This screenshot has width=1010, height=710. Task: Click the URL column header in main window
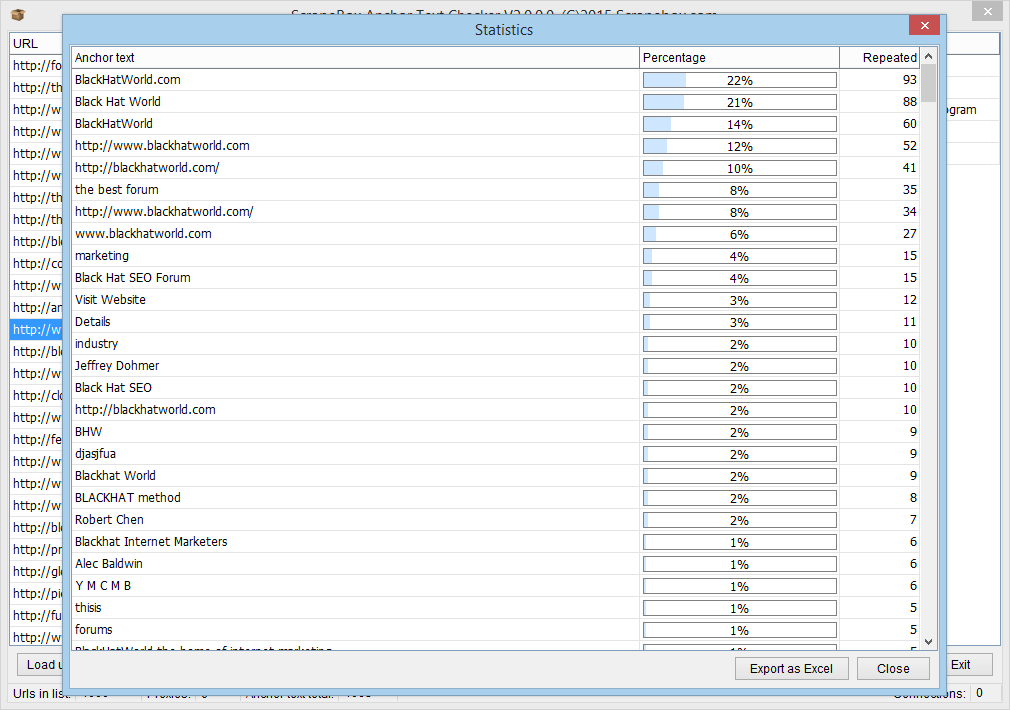(x=35, y=44)
